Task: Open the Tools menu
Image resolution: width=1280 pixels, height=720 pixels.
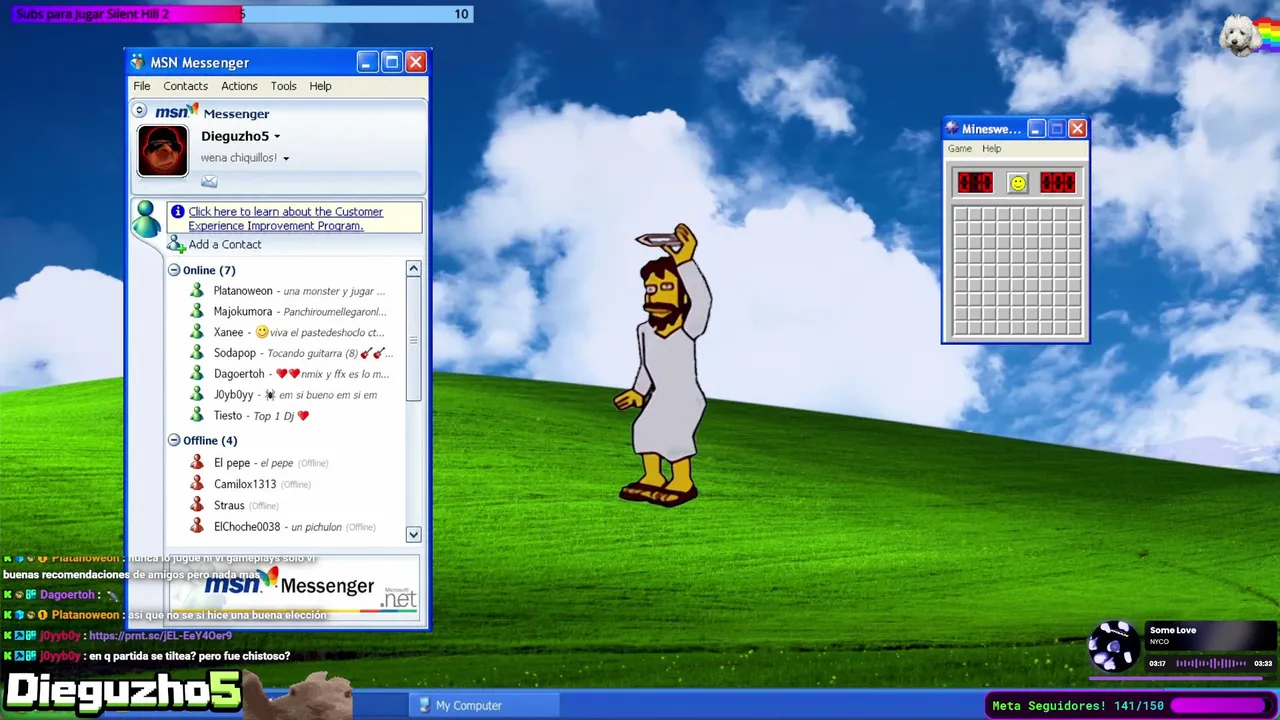Action: click(284, 86)
